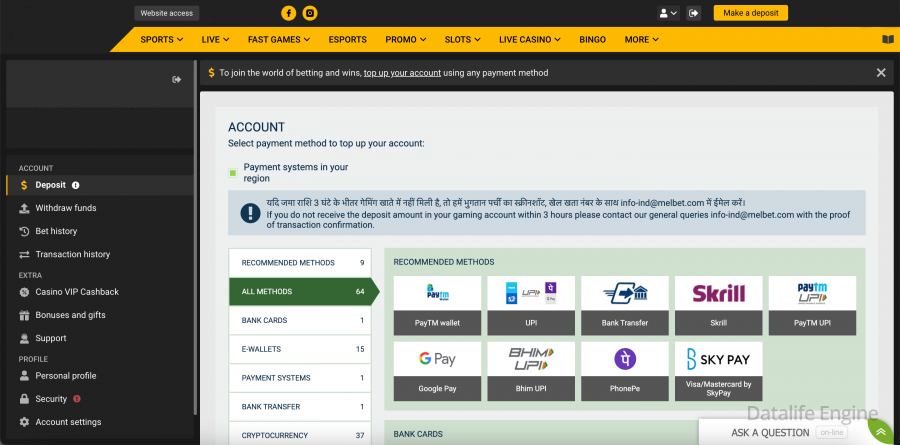900x445 pixels.
Task: Click the exclamation icon in the info notice
Action: (x=250, y=213)
